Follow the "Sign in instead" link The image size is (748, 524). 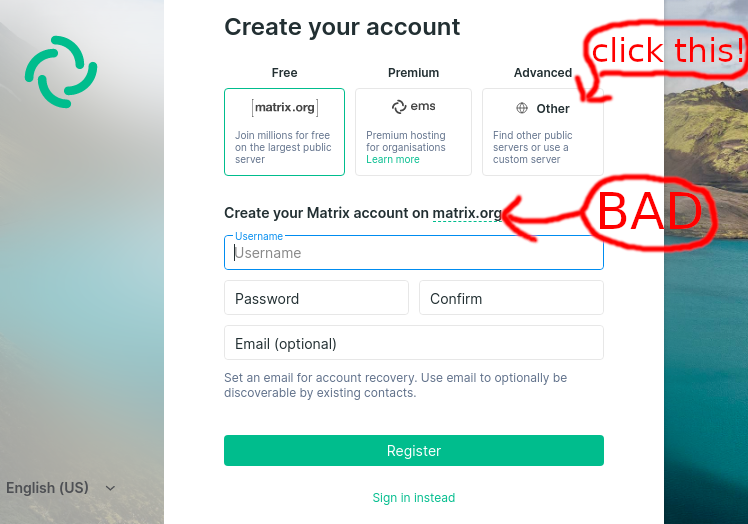click(x=413, y=498)
